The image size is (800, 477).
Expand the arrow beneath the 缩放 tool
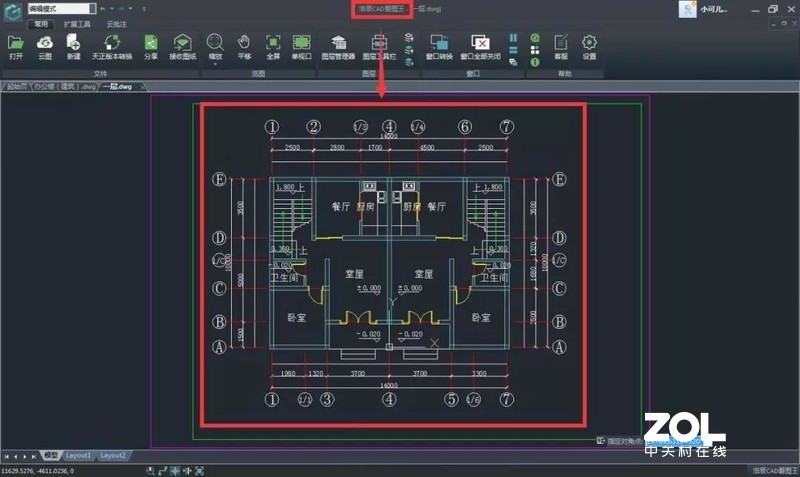click(x=215, y=65)
